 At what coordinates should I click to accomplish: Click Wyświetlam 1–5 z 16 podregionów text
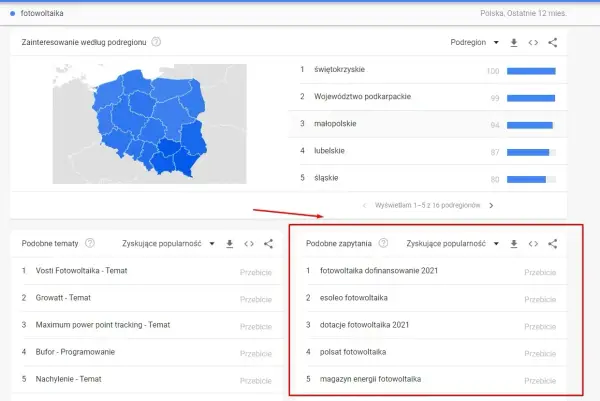coord(427,205)
